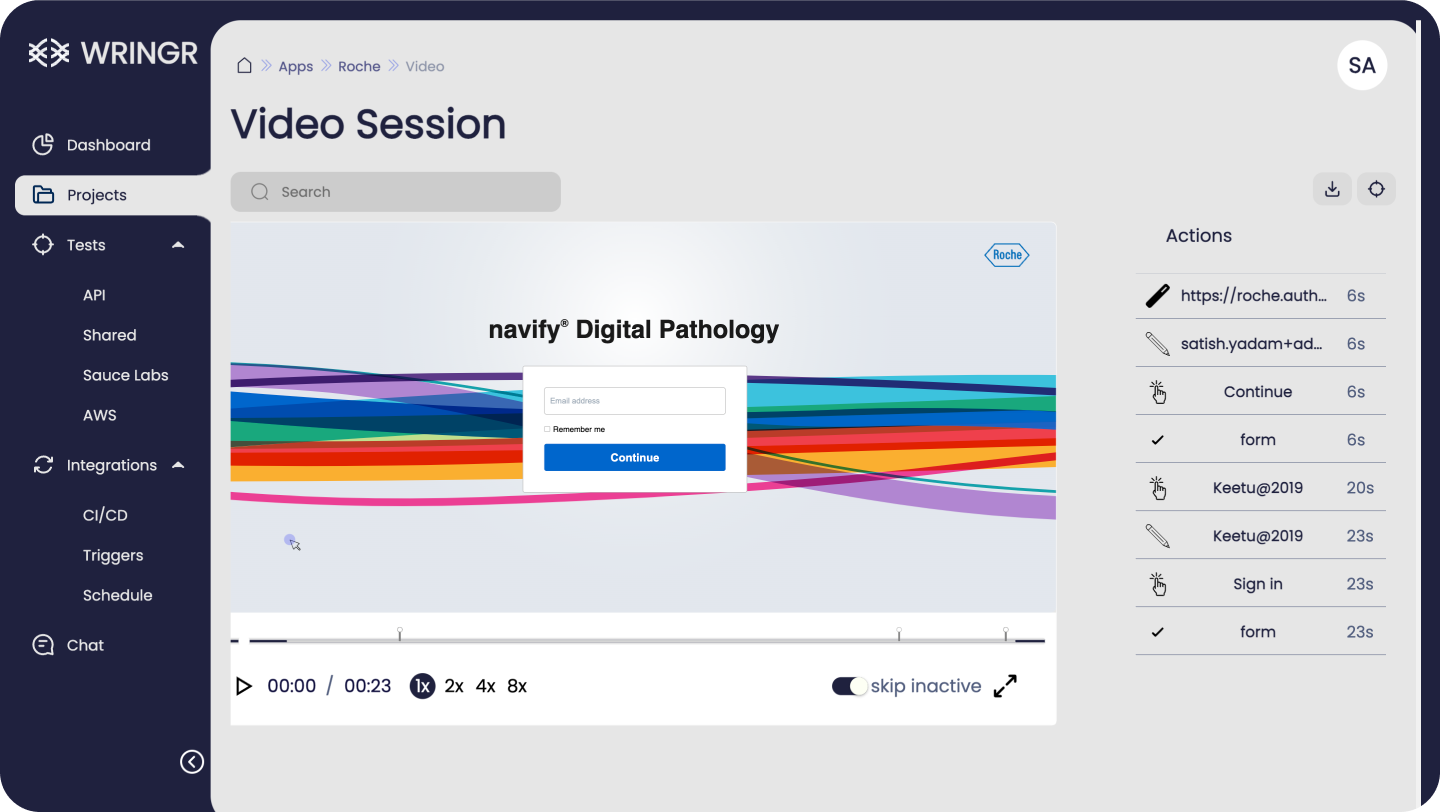Image resolution: width=1440 pixels, height=812 pixels.
Task: Select the https://roche.auth... action row
Action: [1261, 296]
